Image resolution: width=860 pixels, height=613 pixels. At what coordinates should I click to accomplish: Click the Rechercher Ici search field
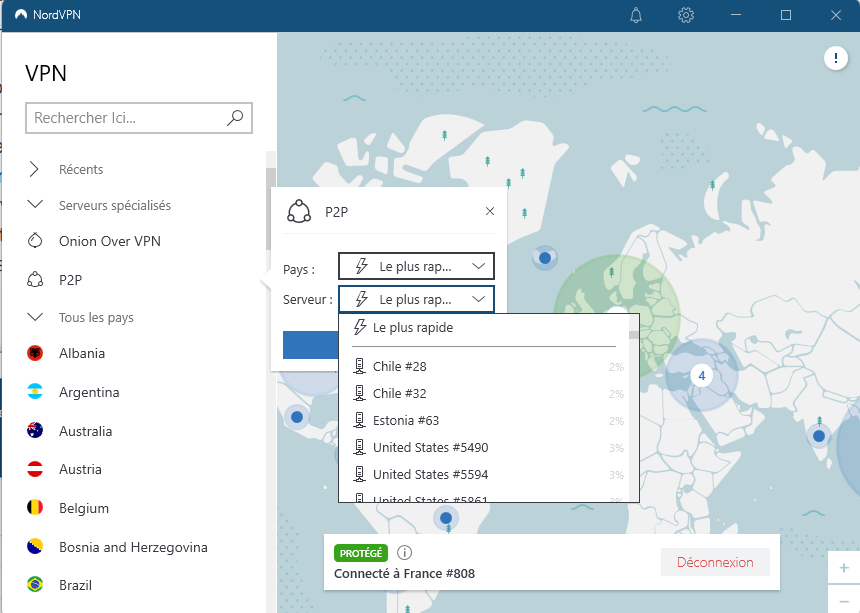(x=139, y=117)
